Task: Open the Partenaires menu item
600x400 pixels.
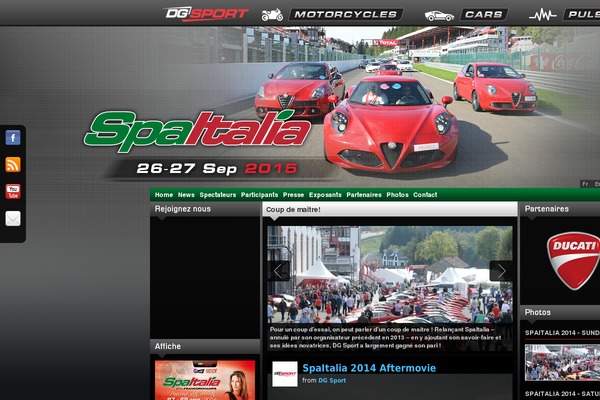Action: 364,195
